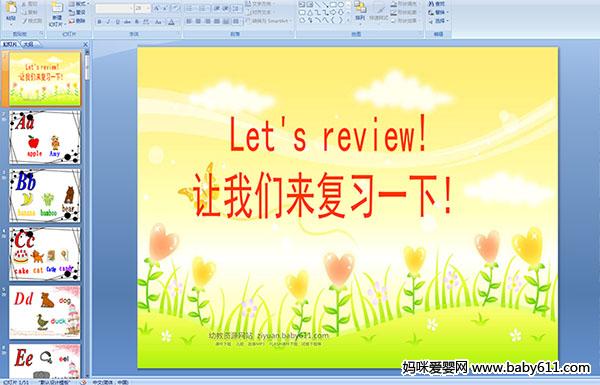Click the Increase Indent icon

(226, 8)
